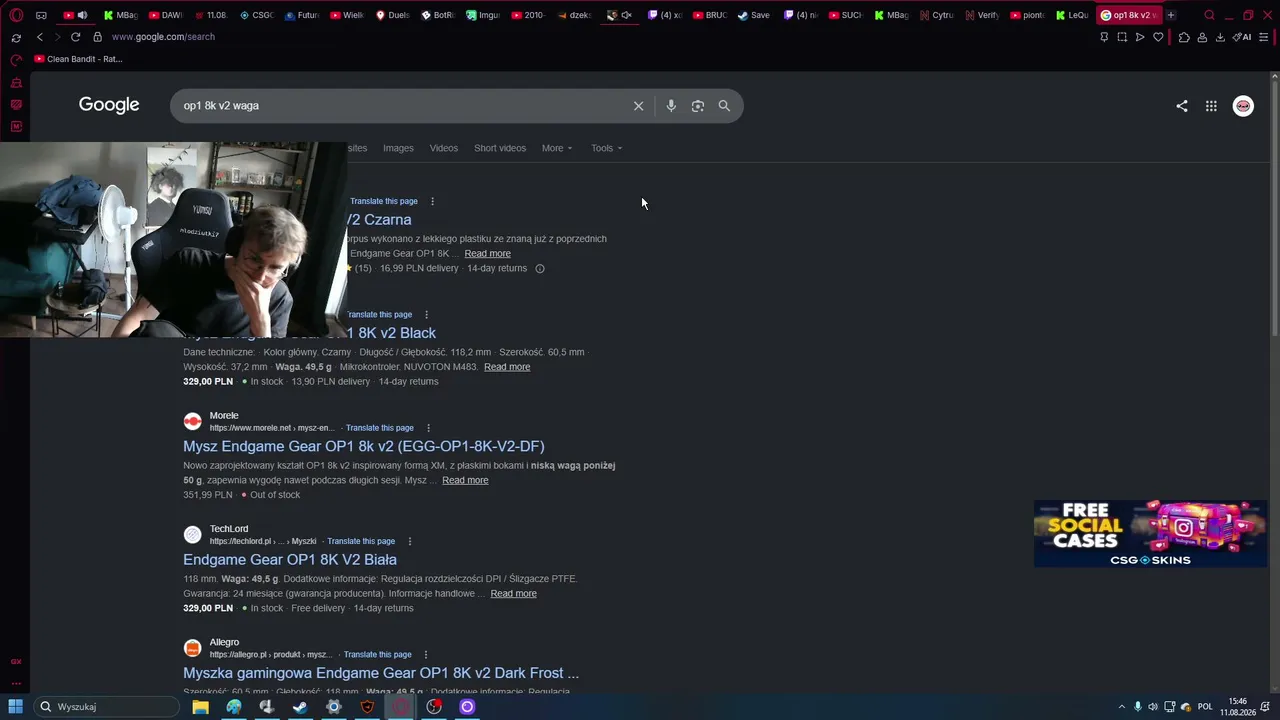Open Opera tab search magnifier

click(x=1209, y=15)
